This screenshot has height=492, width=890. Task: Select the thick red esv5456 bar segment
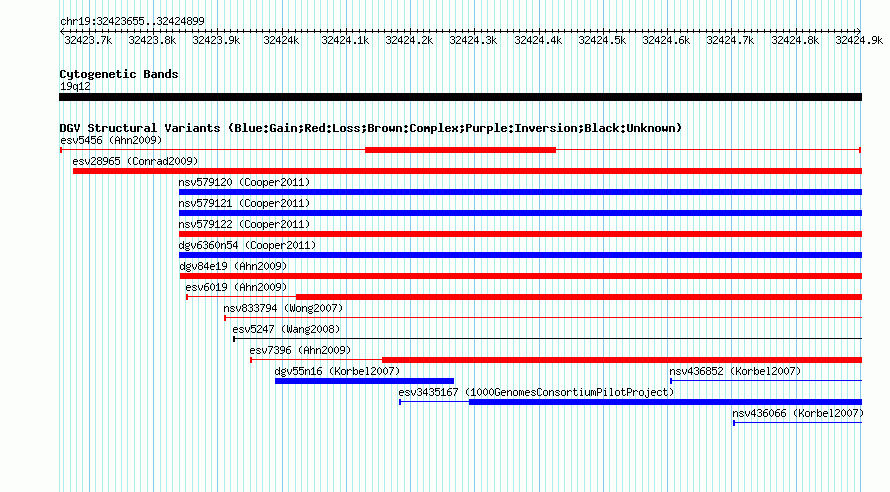[460, 150]
